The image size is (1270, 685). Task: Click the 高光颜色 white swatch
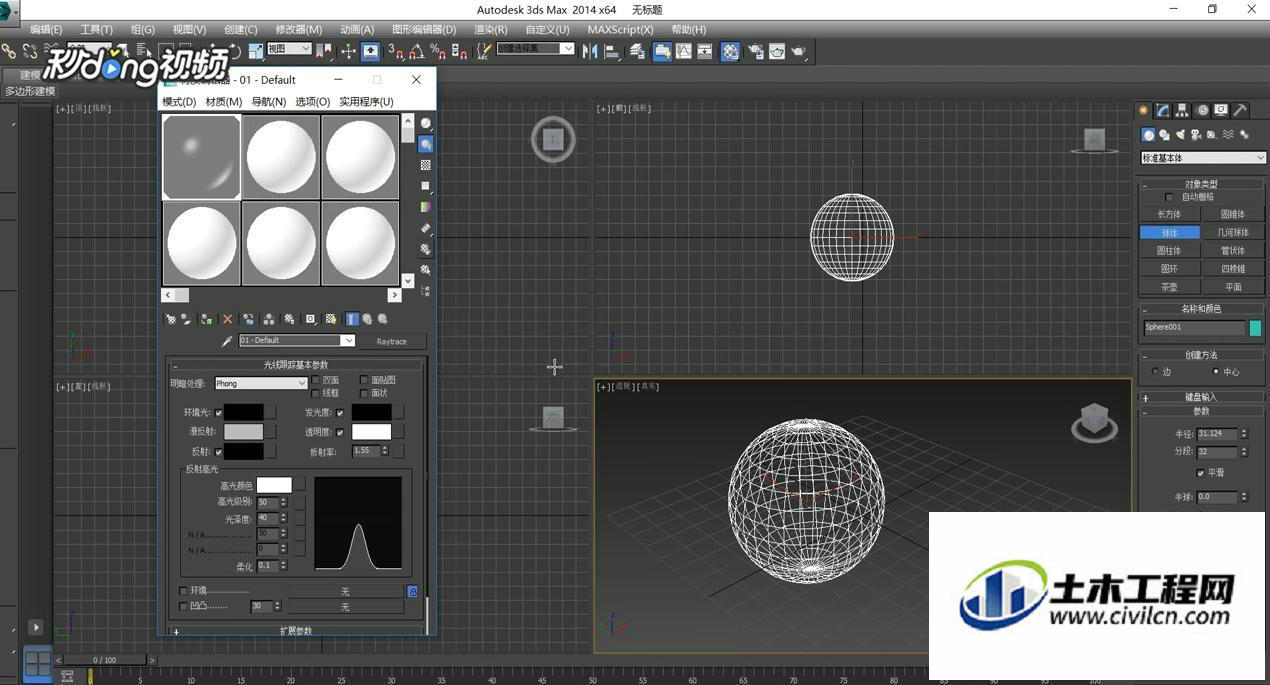(274, 485)
